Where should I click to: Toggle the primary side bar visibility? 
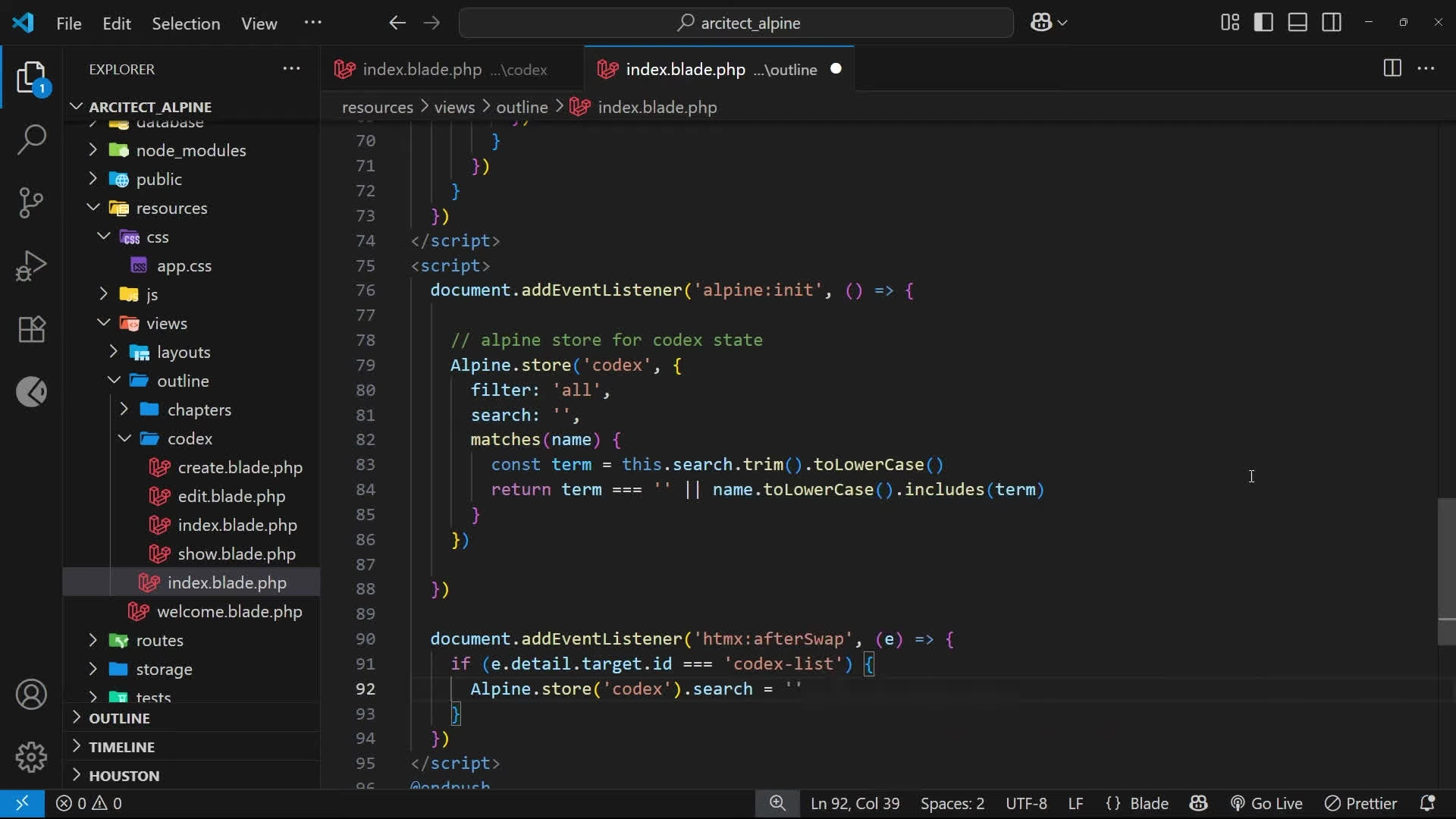1263,23
